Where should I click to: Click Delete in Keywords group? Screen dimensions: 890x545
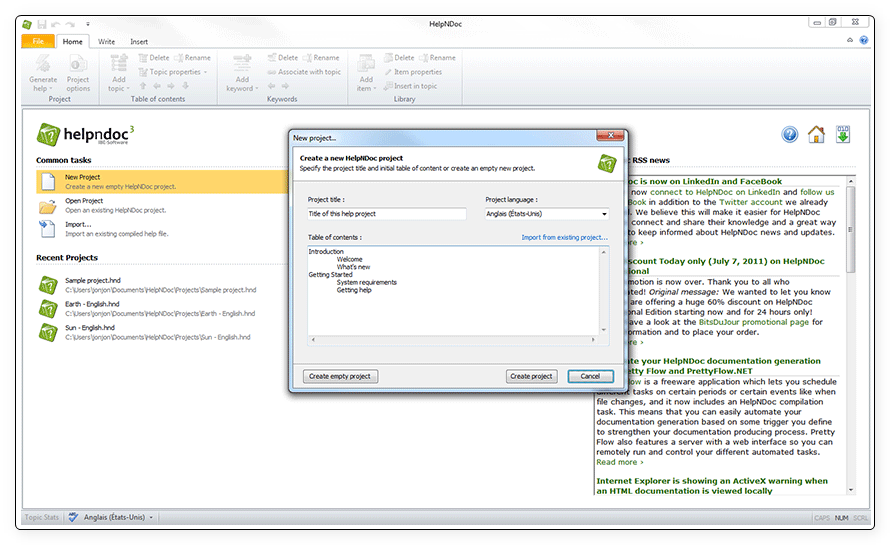283,58
